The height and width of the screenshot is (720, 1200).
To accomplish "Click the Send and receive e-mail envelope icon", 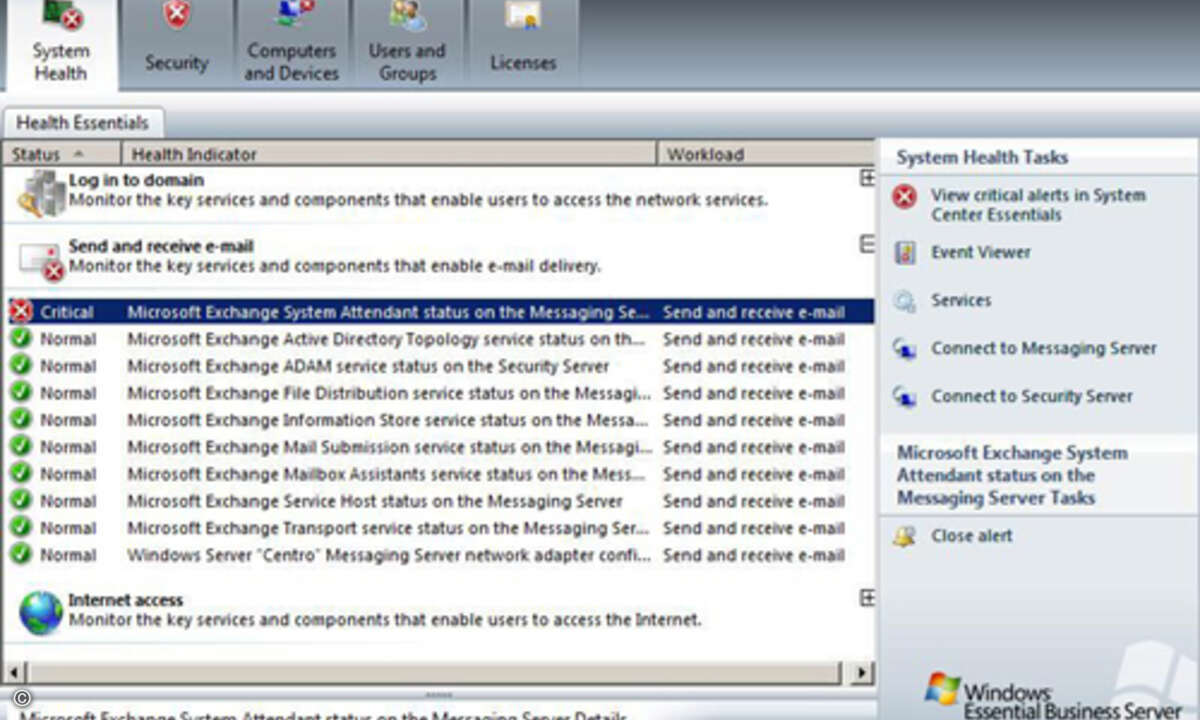I will (41, 260).
